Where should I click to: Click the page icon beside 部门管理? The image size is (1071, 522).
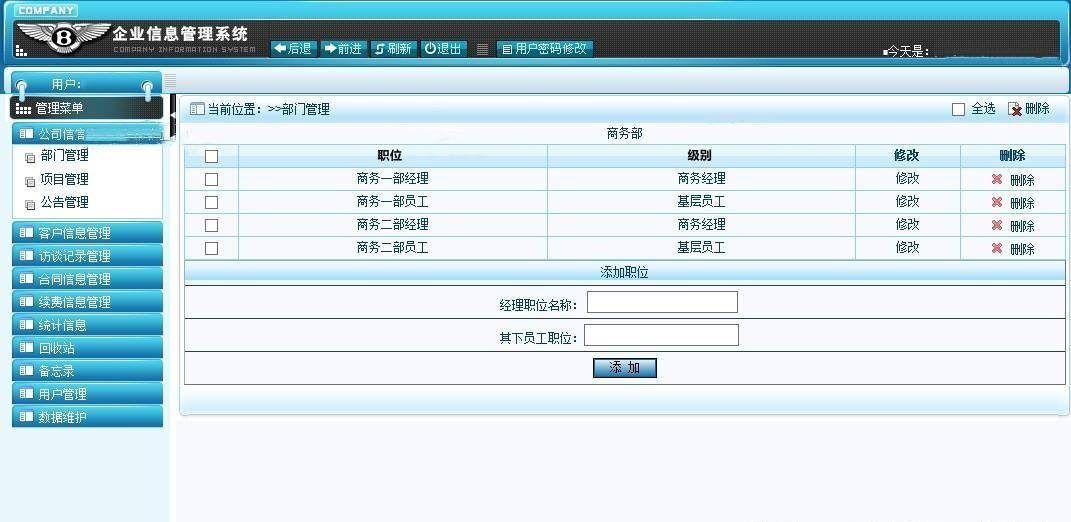point(29,159)
